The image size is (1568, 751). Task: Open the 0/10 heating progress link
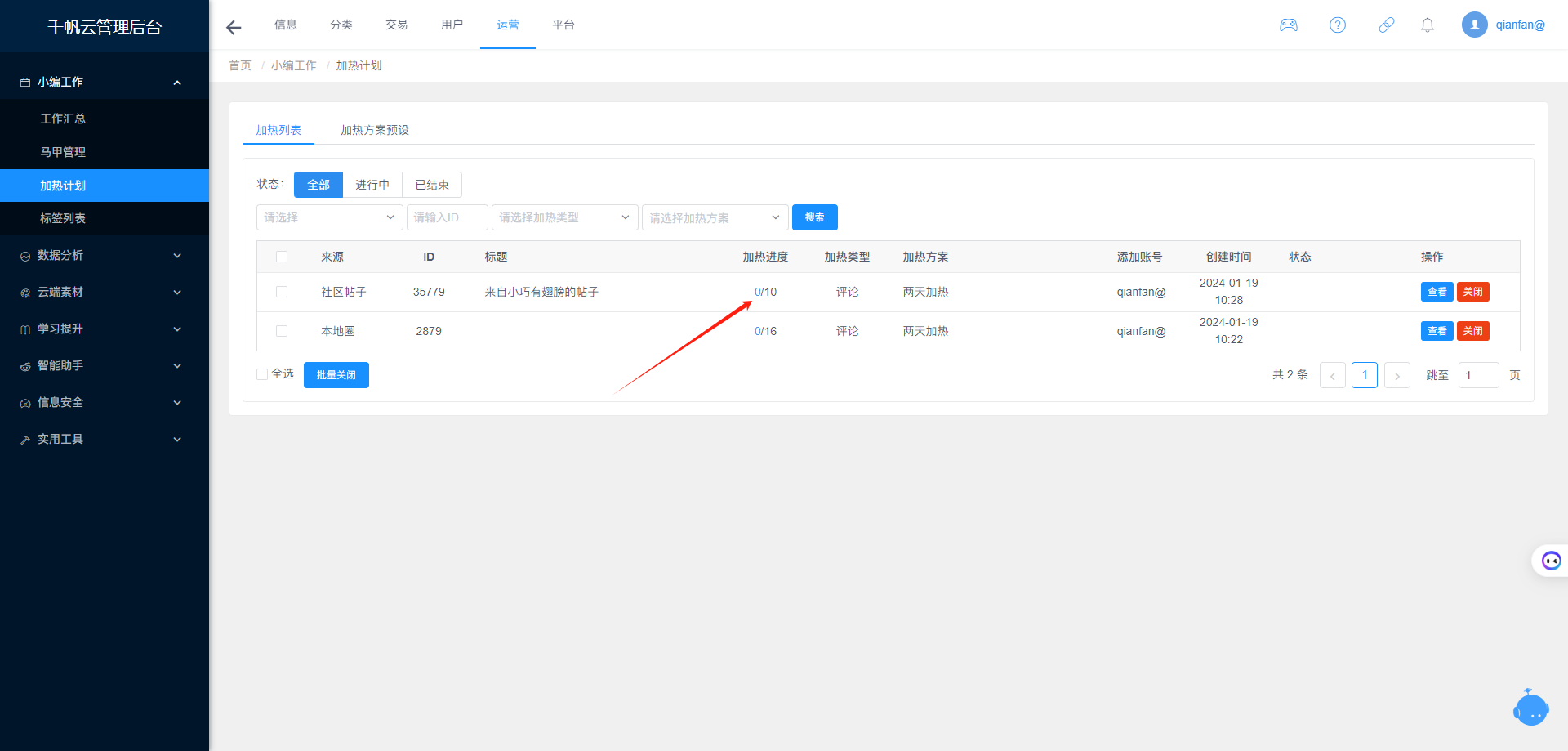[765, 292]
